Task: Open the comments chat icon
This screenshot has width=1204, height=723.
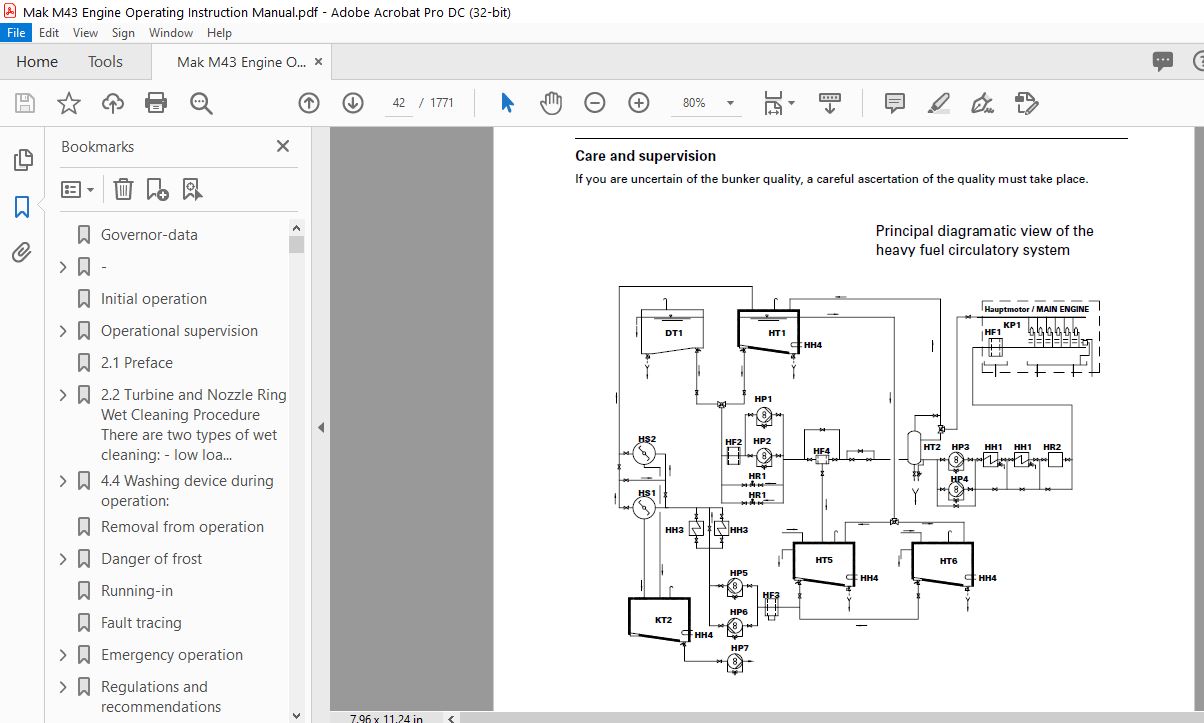Action: tap(1162, 61)
